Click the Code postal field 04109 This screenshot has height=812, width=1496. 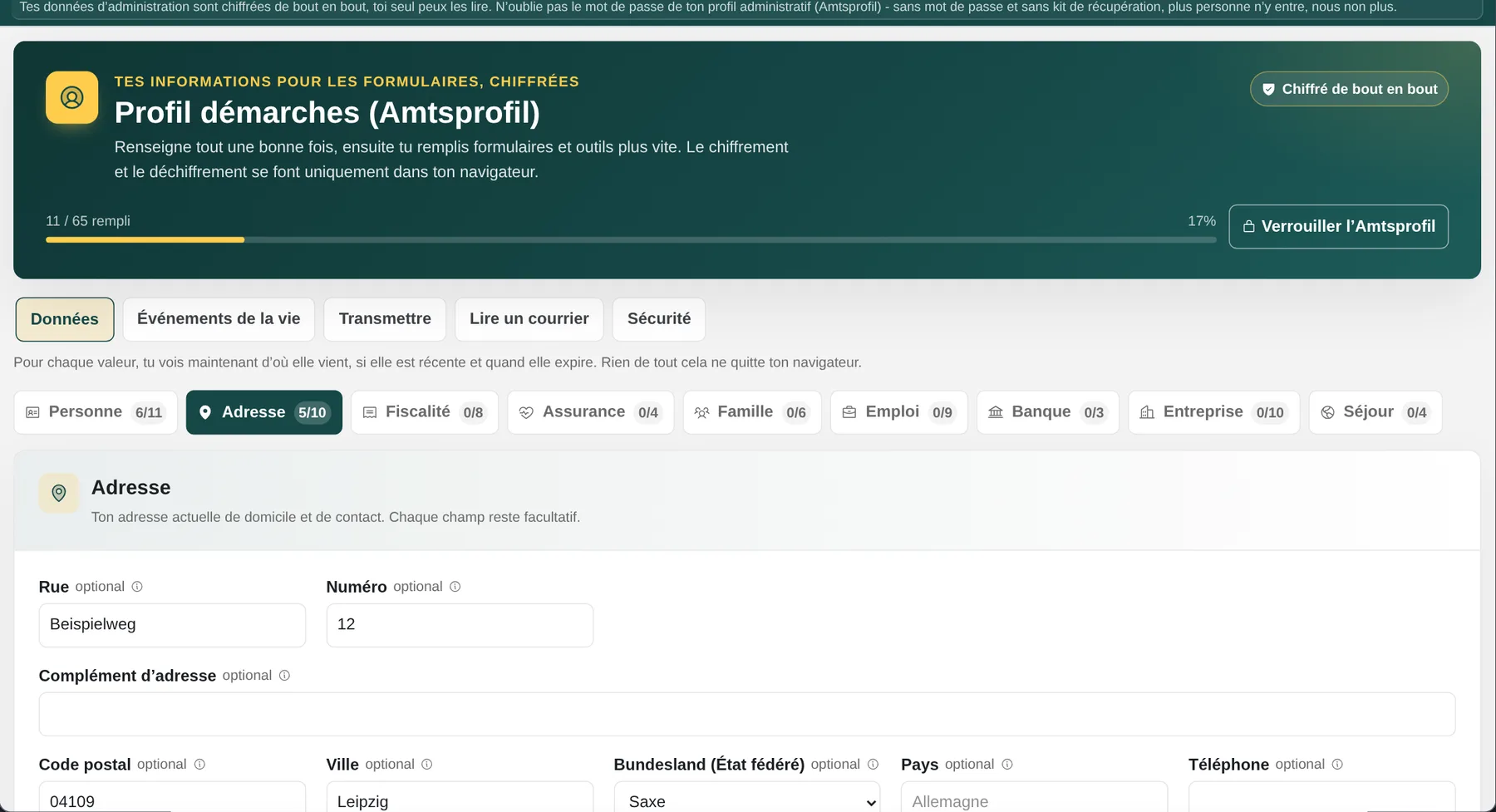(172, 798)
